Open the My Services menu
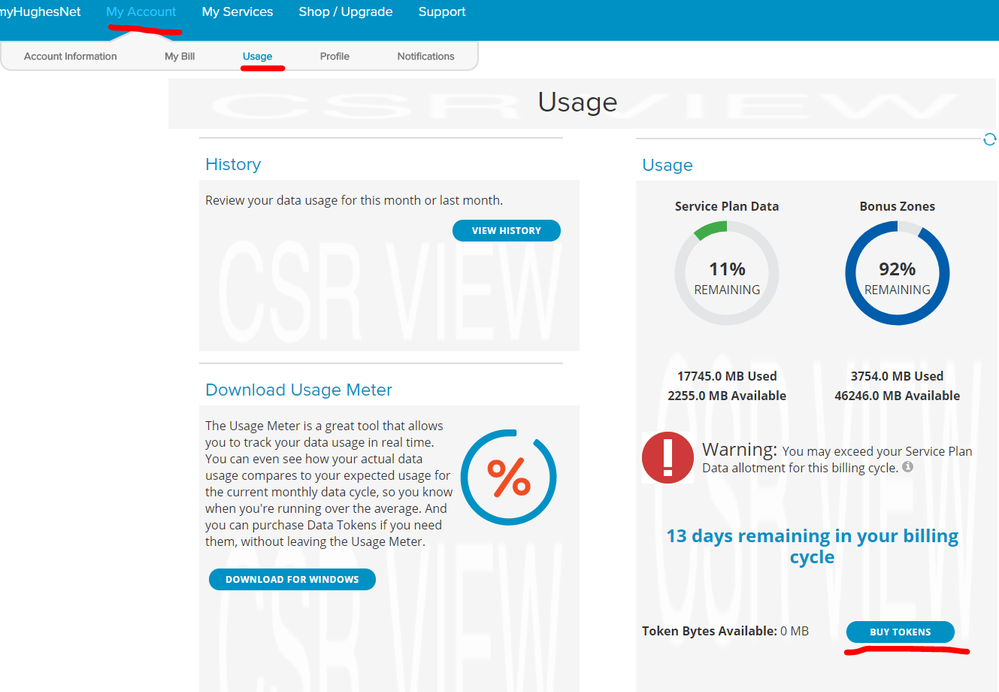Screen dimensions: 999x692 [x=237, y=12]
